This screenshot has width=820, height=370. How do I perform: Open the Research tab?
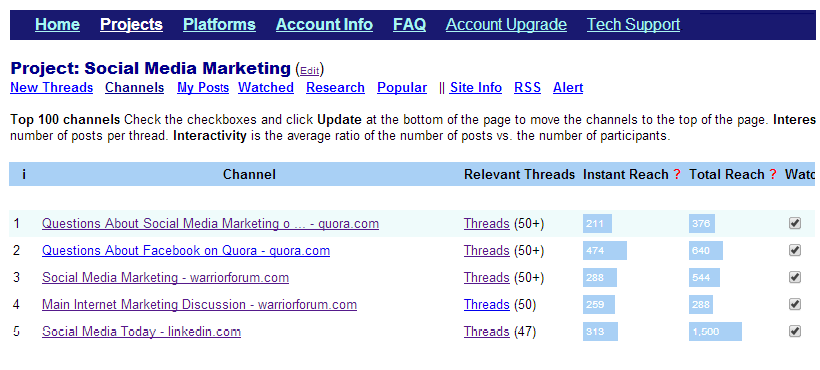tap(335, 88)
